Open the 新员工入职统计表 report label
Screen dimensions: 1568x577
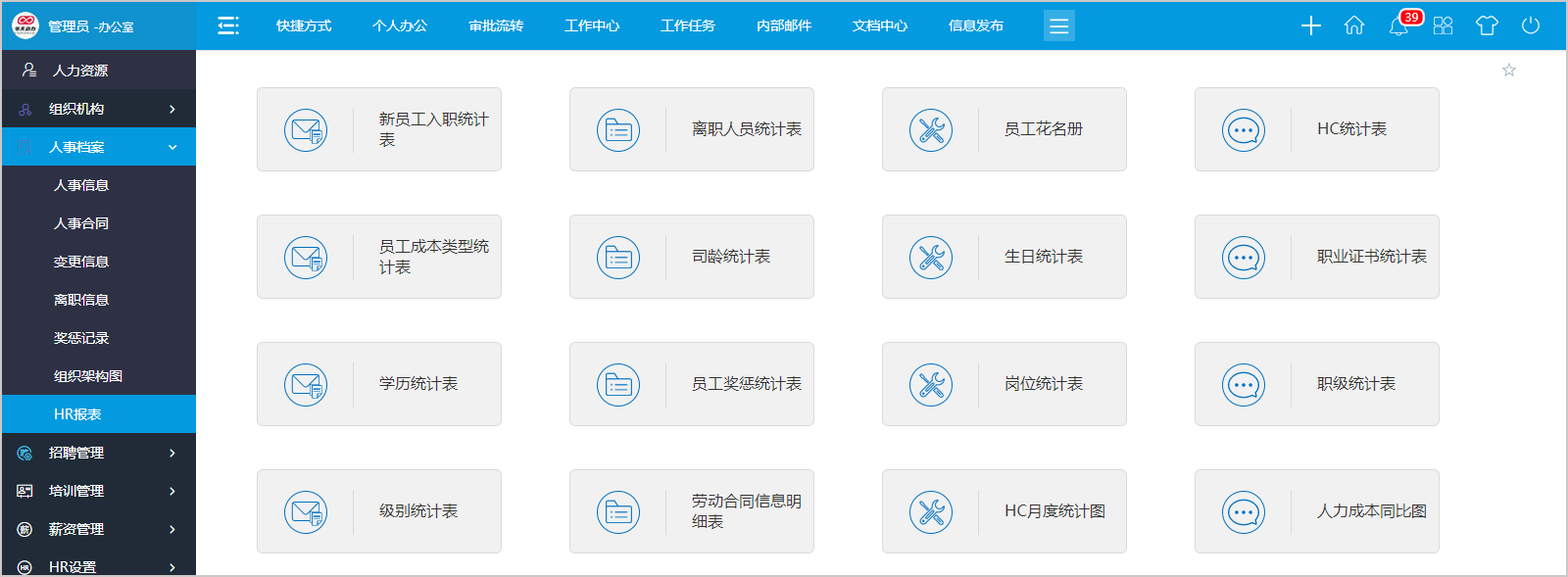click(x=433, y=129)
